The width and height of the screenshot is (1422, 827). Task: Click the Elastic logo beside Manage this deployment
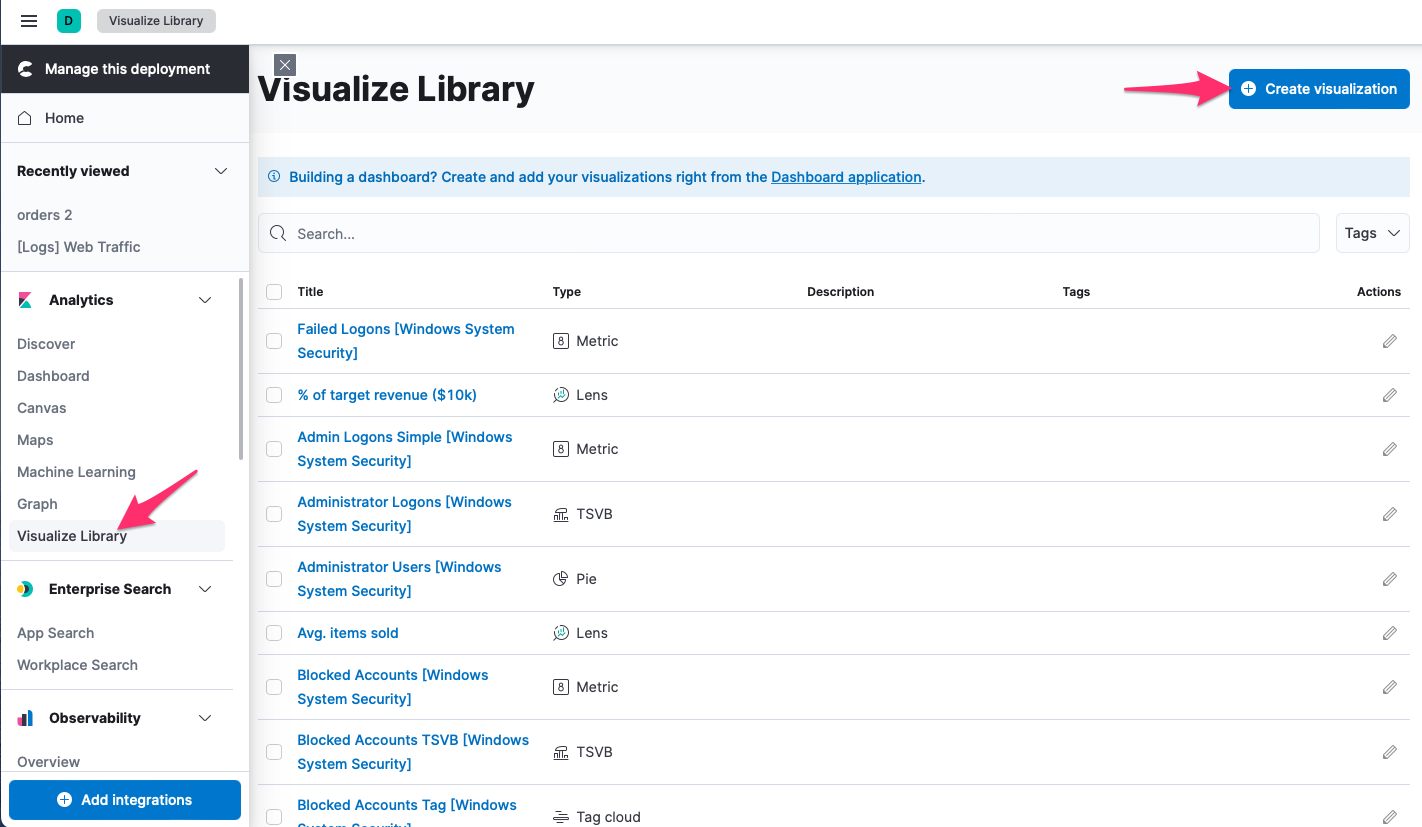pyautogui.click(x=24, y=68)
